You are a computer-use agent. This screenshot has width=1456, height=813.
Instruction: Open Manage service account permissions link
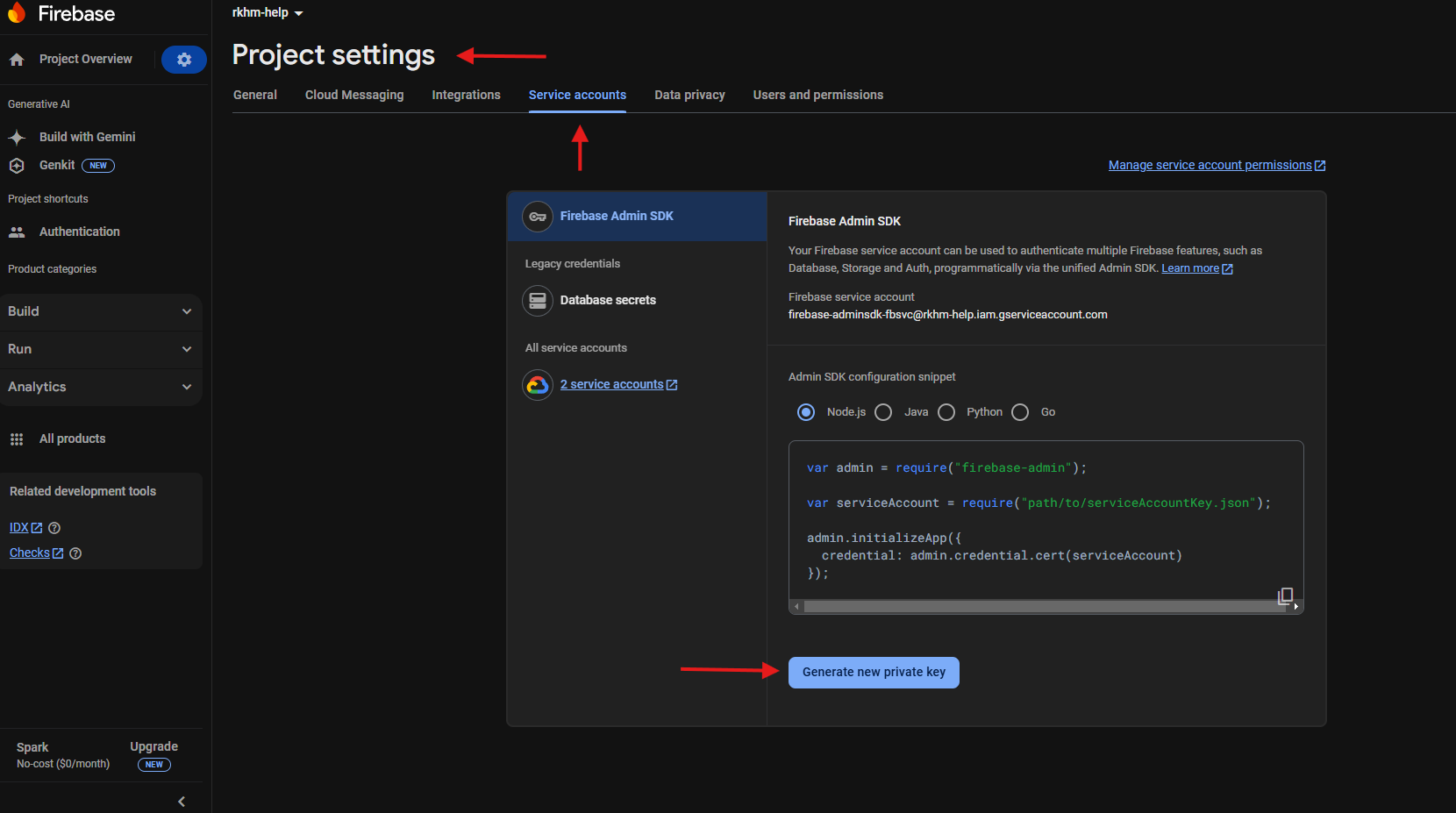(1217, 166)
